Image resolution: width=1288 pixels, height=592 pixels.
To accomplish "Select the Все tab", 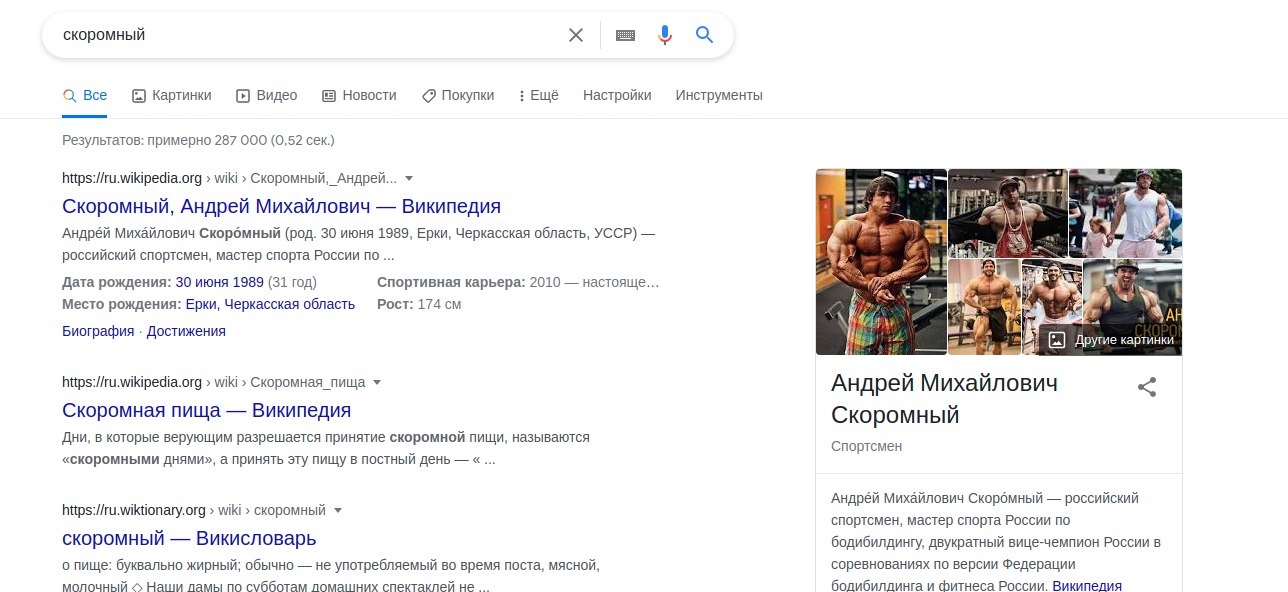I will coord(85,96).
